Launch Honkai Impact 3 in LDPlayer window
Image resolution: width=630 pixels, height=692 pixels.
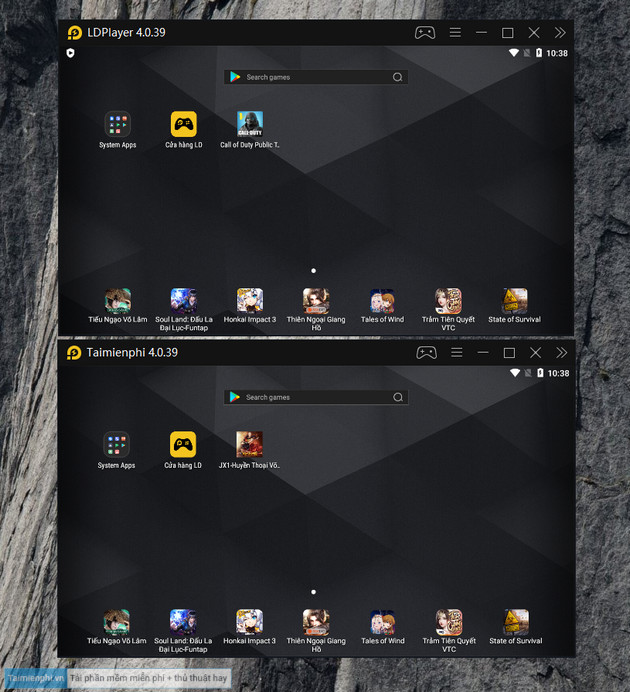[250, 305]
